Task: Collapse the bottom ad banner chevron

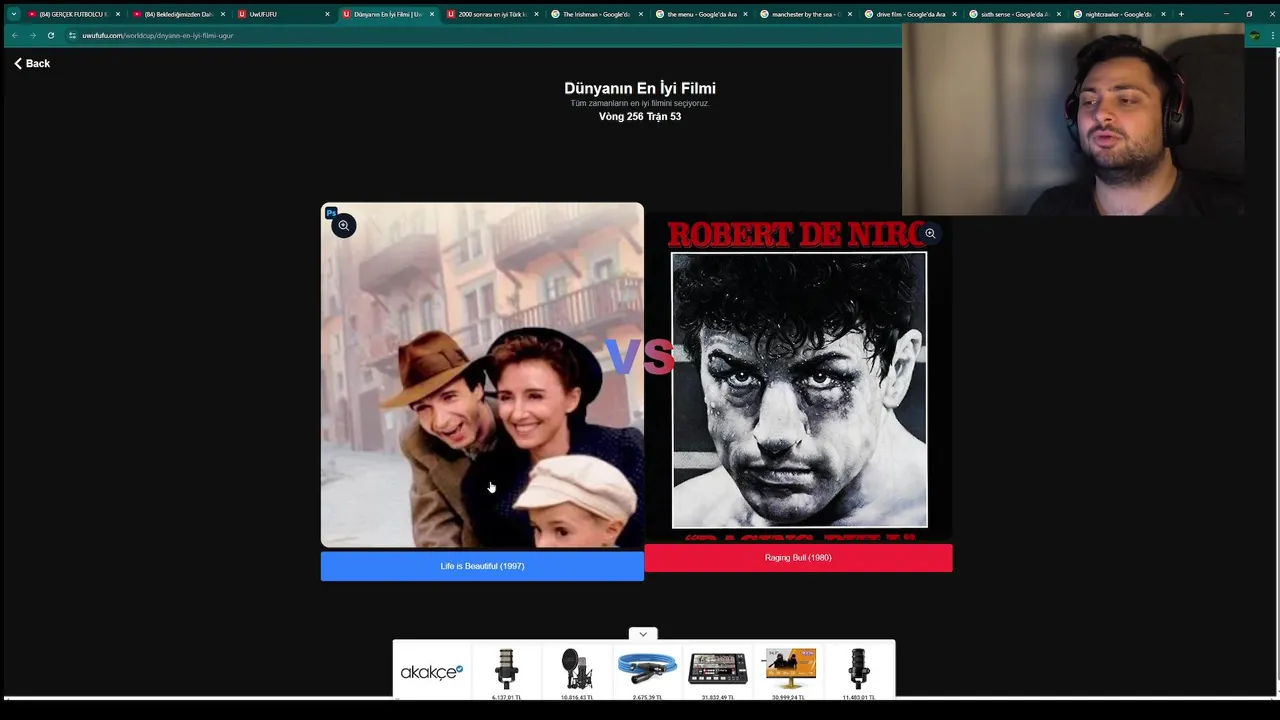Action: (643, 634)
